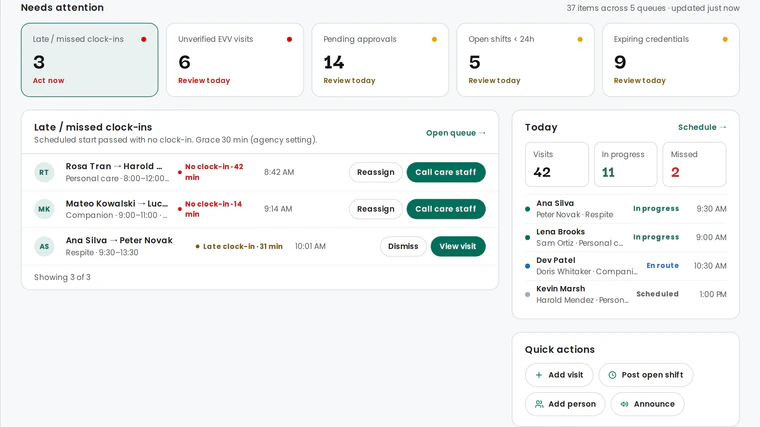Call care staff for Mateo Kowalski

446,209
